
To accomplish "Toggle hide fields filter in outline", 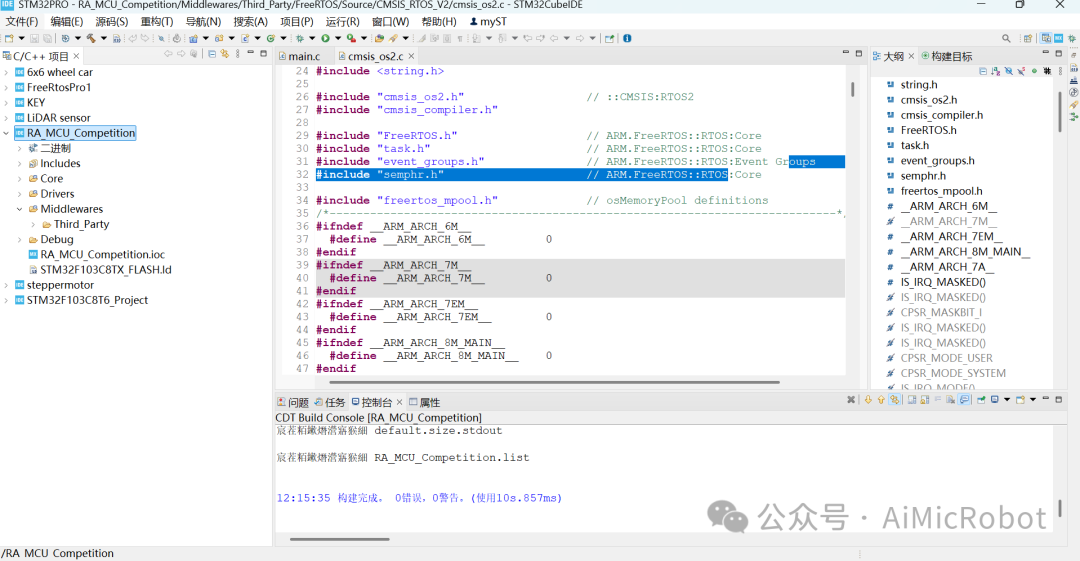I will pyautogui.click(x=1009, y=71).
